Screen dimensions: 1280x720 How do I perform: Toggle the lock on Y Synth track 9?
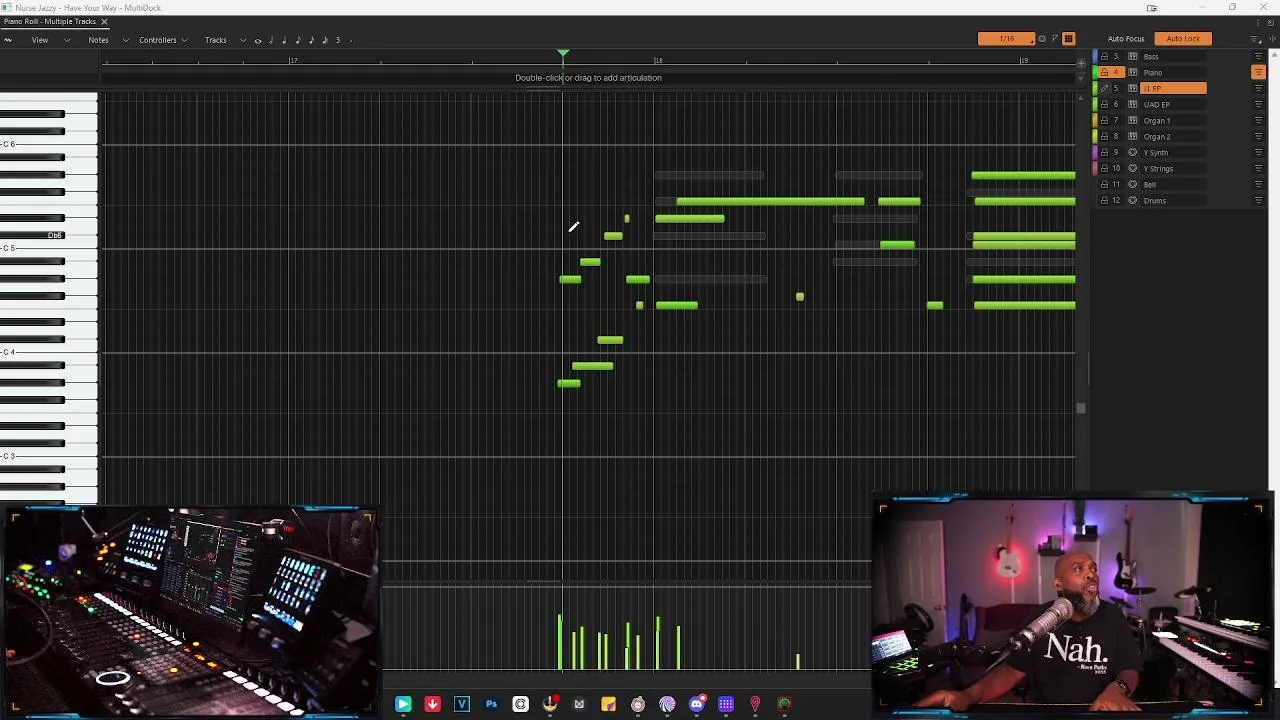[1104, 152]
